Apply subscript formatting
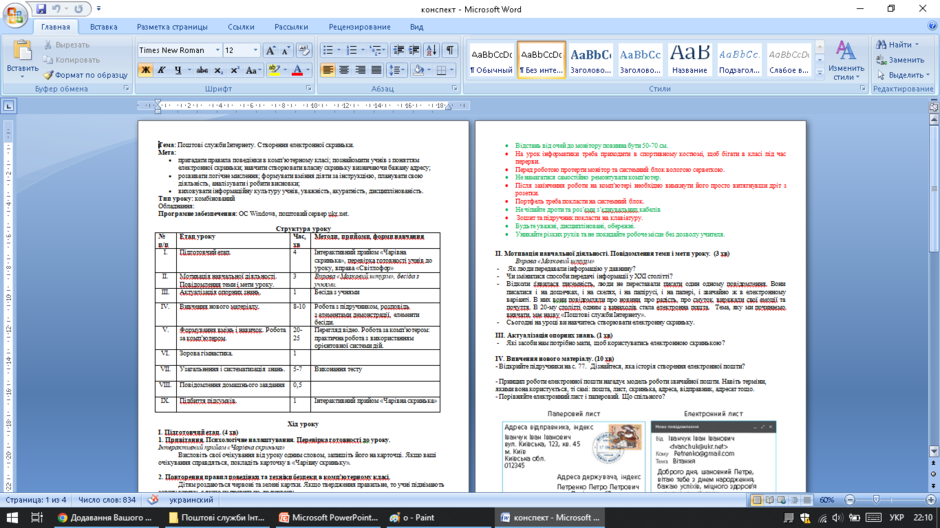The width and height of the screenshot is (940, 528). tap(219, 71)
